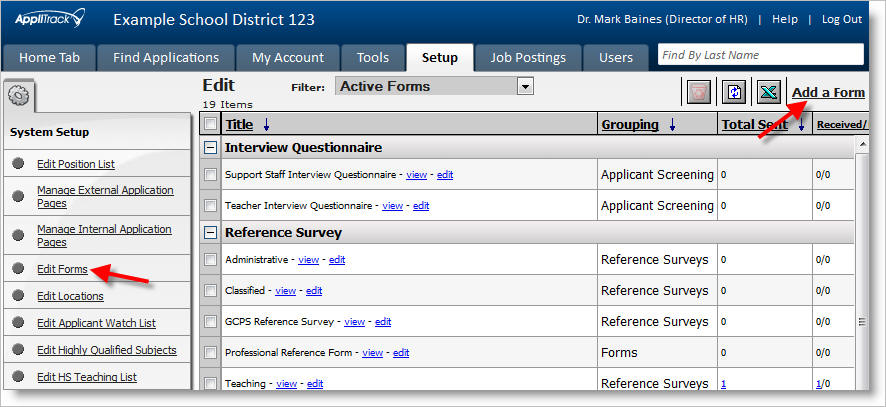This screenshot has height=407, width=886.
Task: Click the Find By Last Name field
Action: (x=760, y=55)
